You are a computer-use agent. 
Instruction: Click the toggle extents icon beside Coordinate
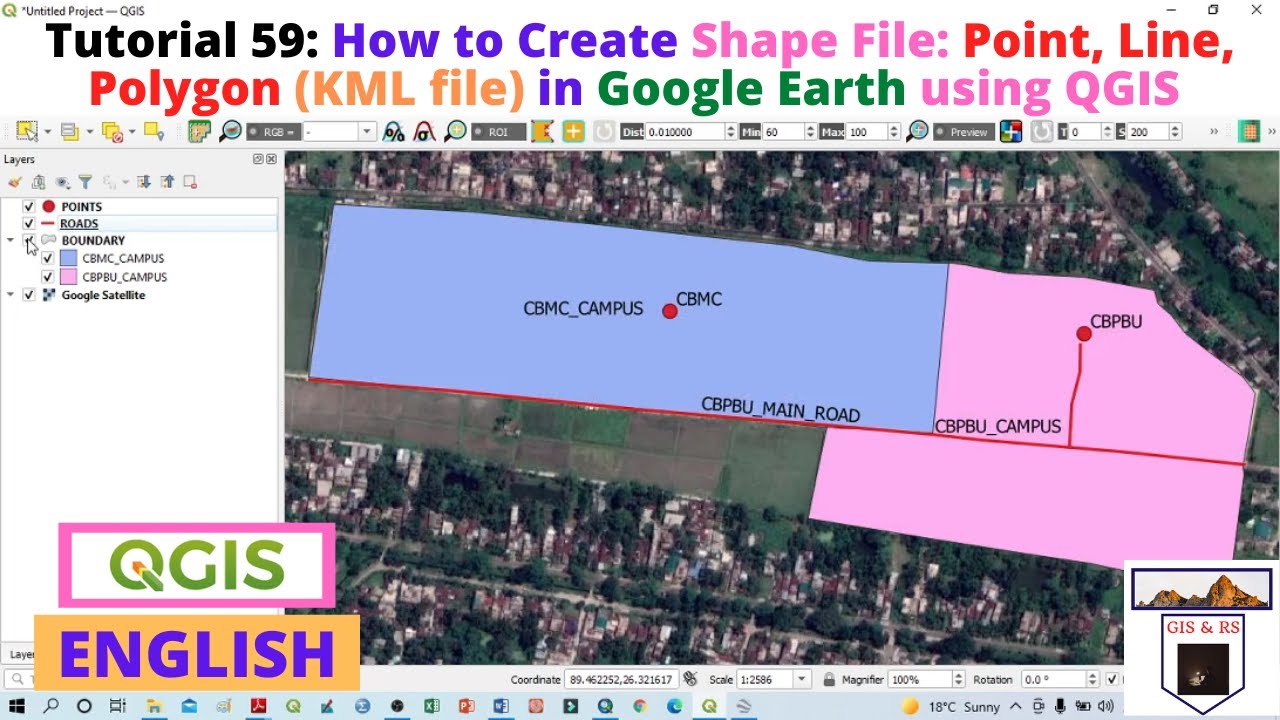coord(690,679)
